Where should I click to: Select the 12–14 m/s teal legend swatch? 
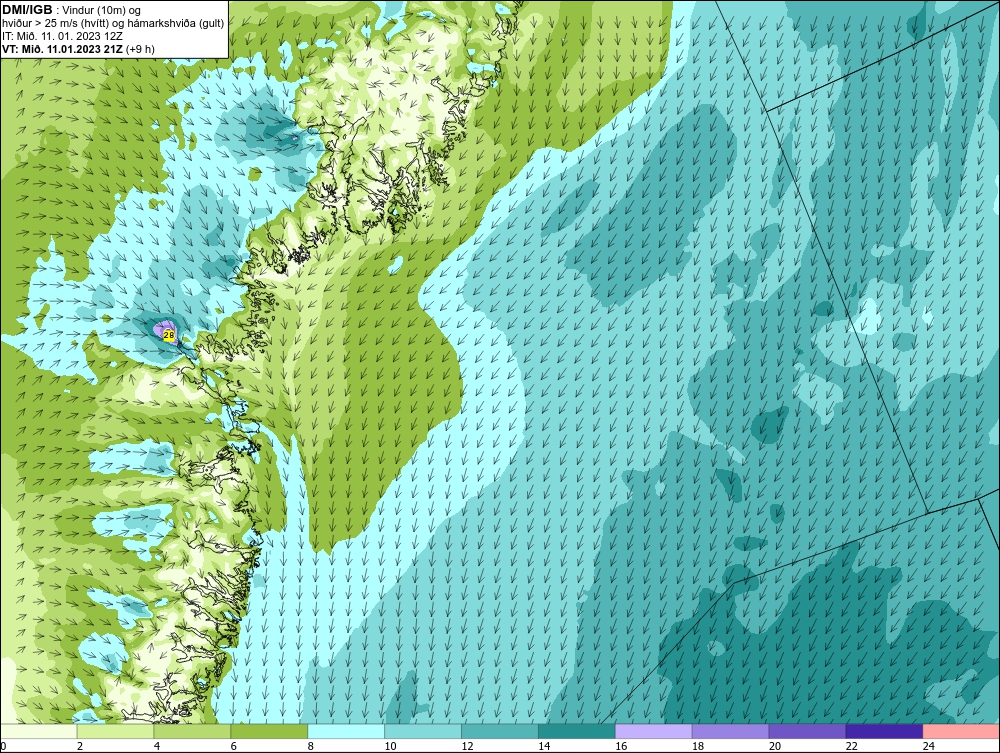pos(499,731)
